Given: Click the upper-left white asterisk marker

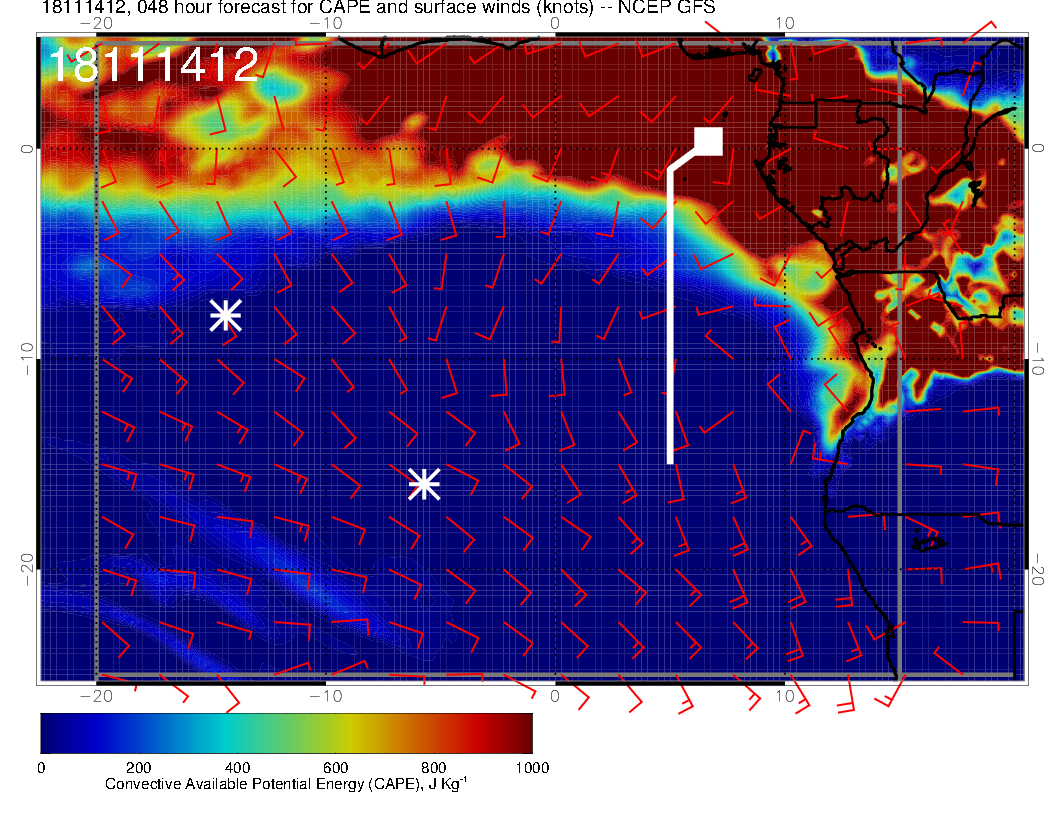Looking at the screenshot, I should (x=226, y=315).
